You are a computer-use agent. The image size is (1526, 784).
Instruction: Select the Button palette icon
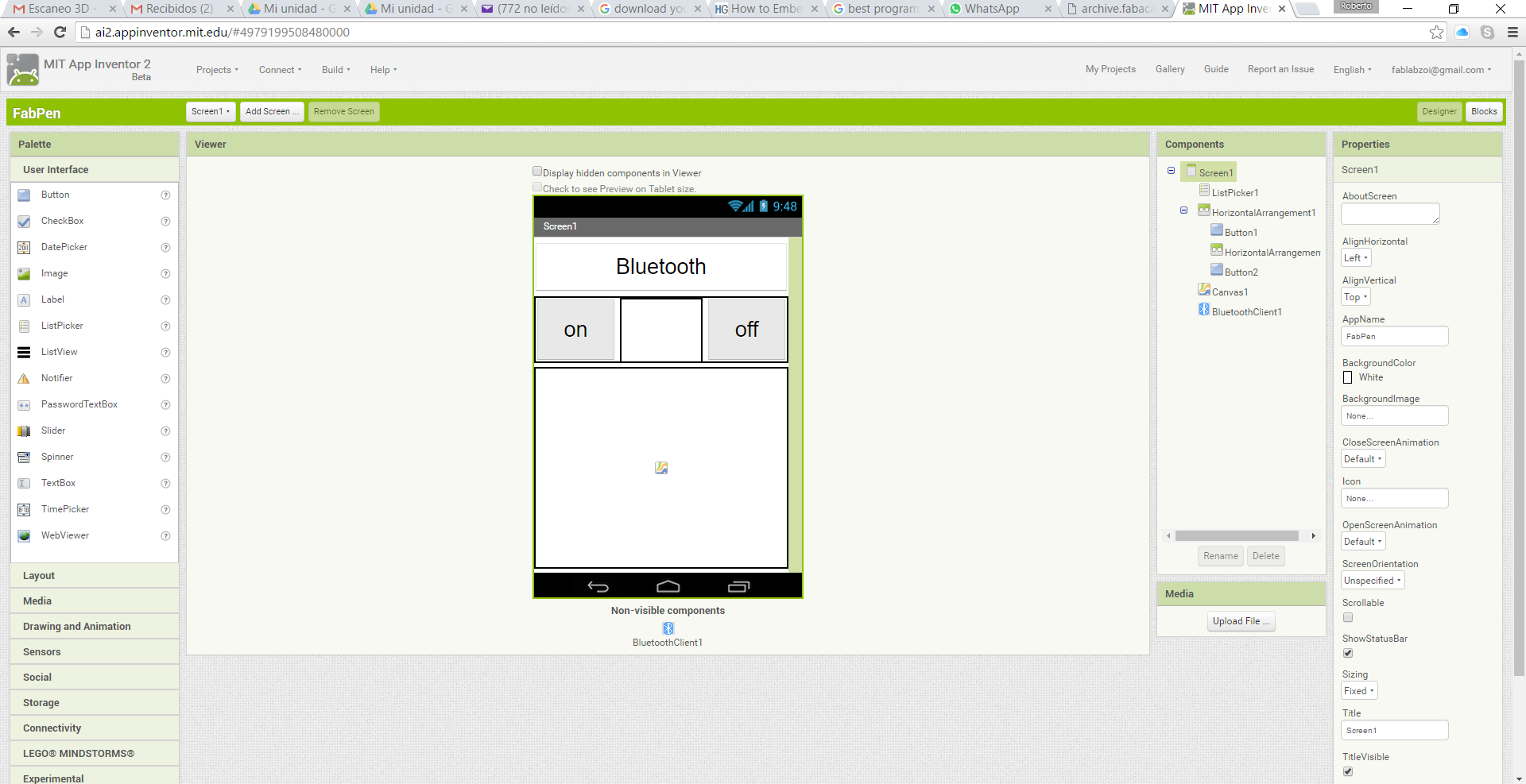[24, 195]
